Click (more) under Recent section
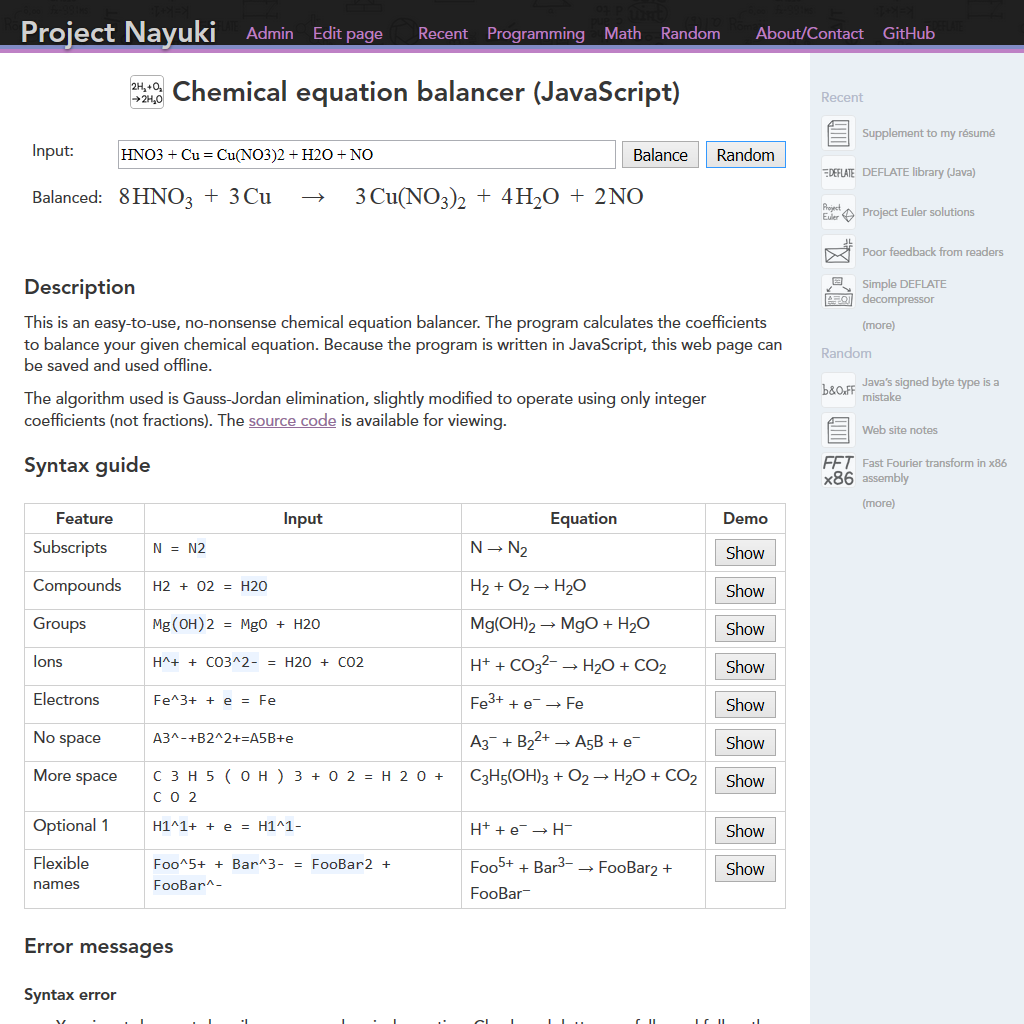 (878, 325)
